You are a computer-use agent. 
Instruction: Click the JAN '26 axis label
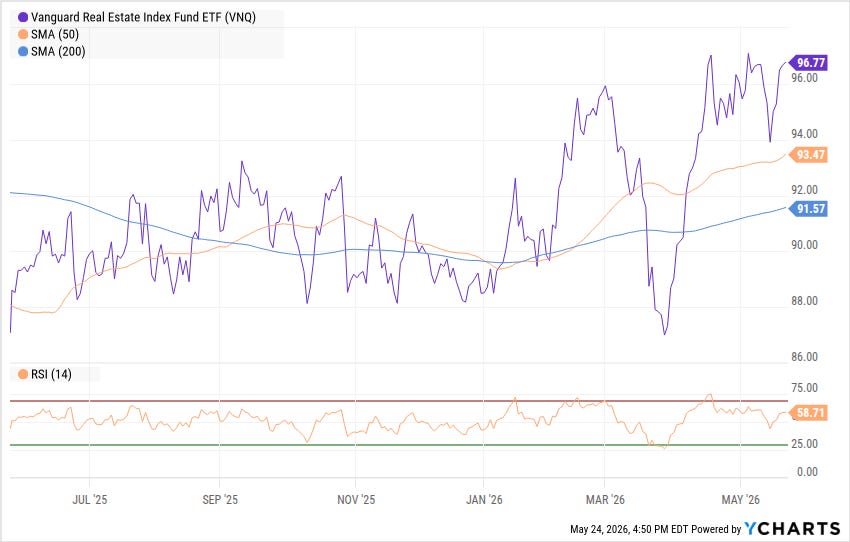click(484, 500)
